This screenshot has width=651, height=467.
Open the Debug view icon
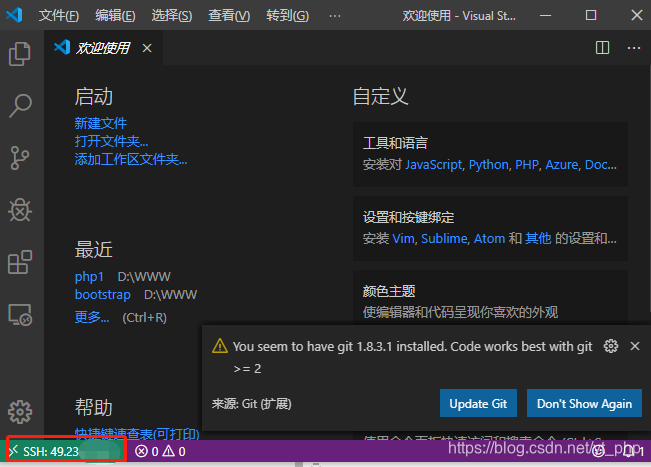20,210
